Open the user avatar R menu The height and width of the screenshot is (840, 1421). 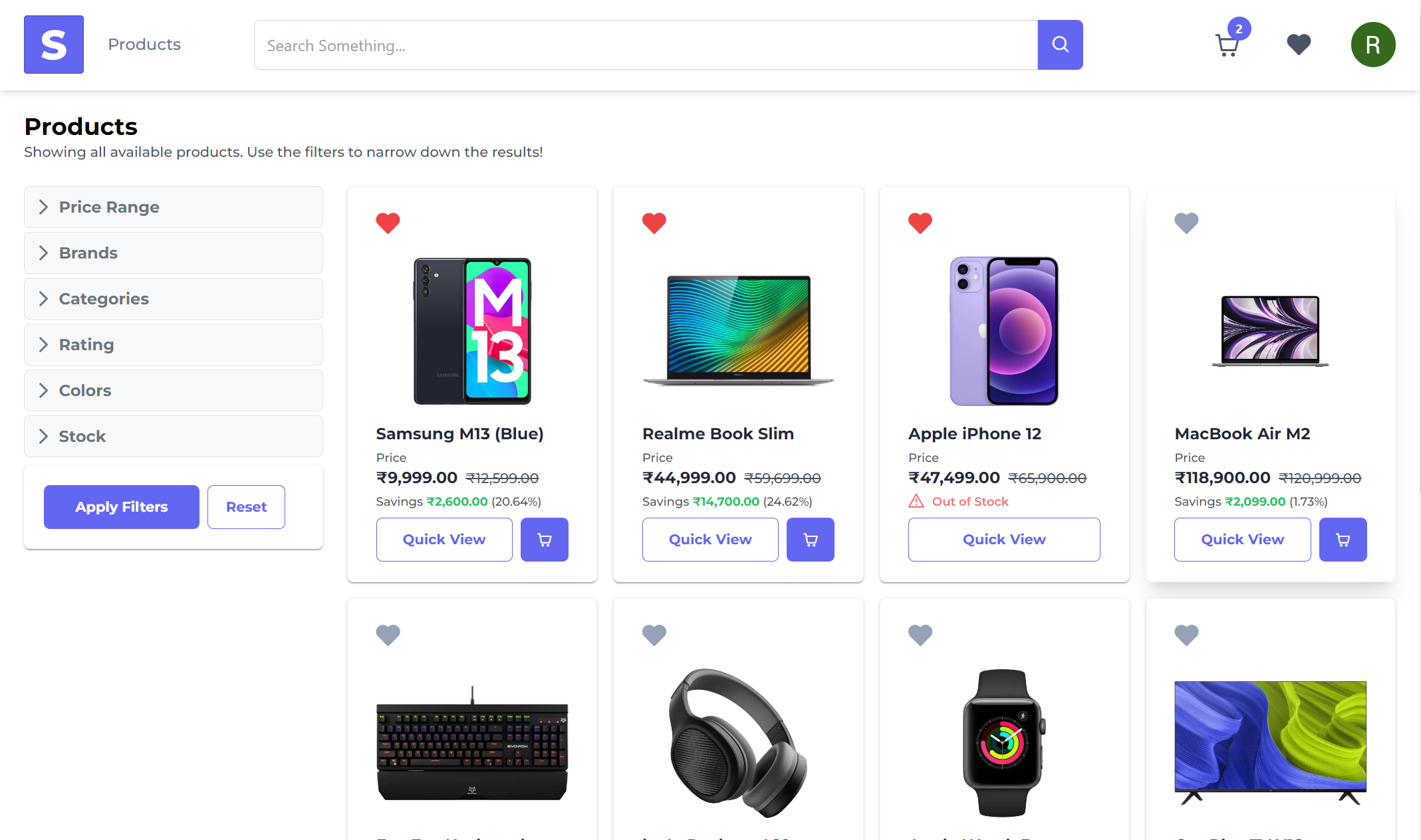[1372, 45]
